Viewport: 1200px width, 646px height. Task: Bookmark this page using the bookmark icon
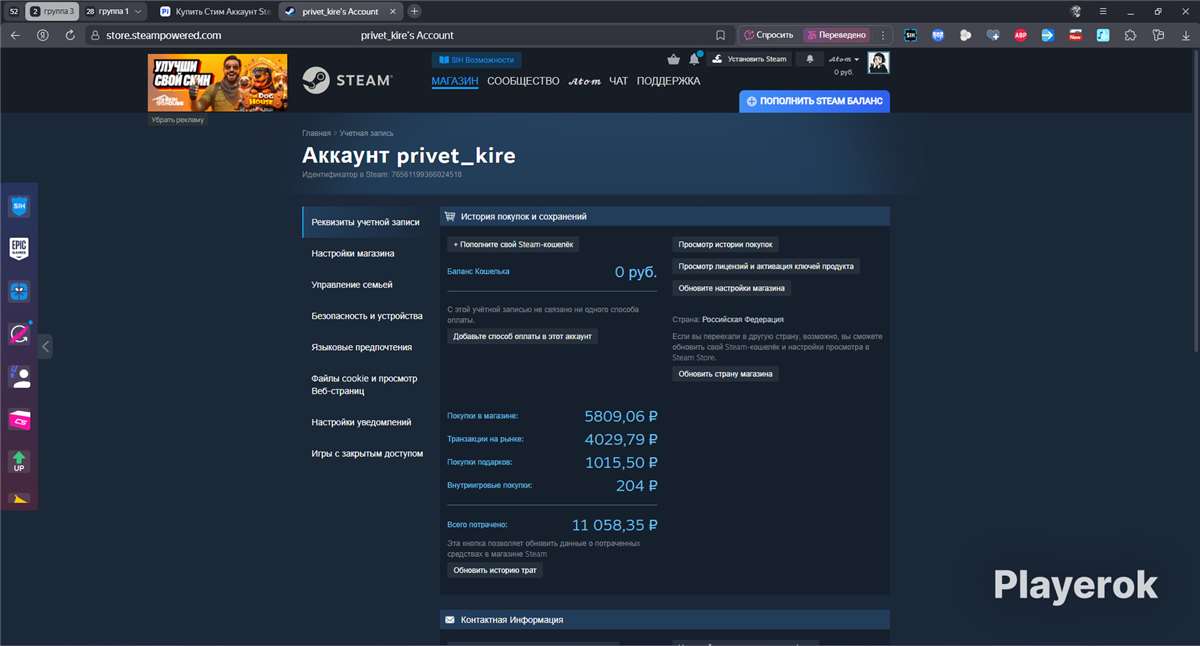(720, 35)
